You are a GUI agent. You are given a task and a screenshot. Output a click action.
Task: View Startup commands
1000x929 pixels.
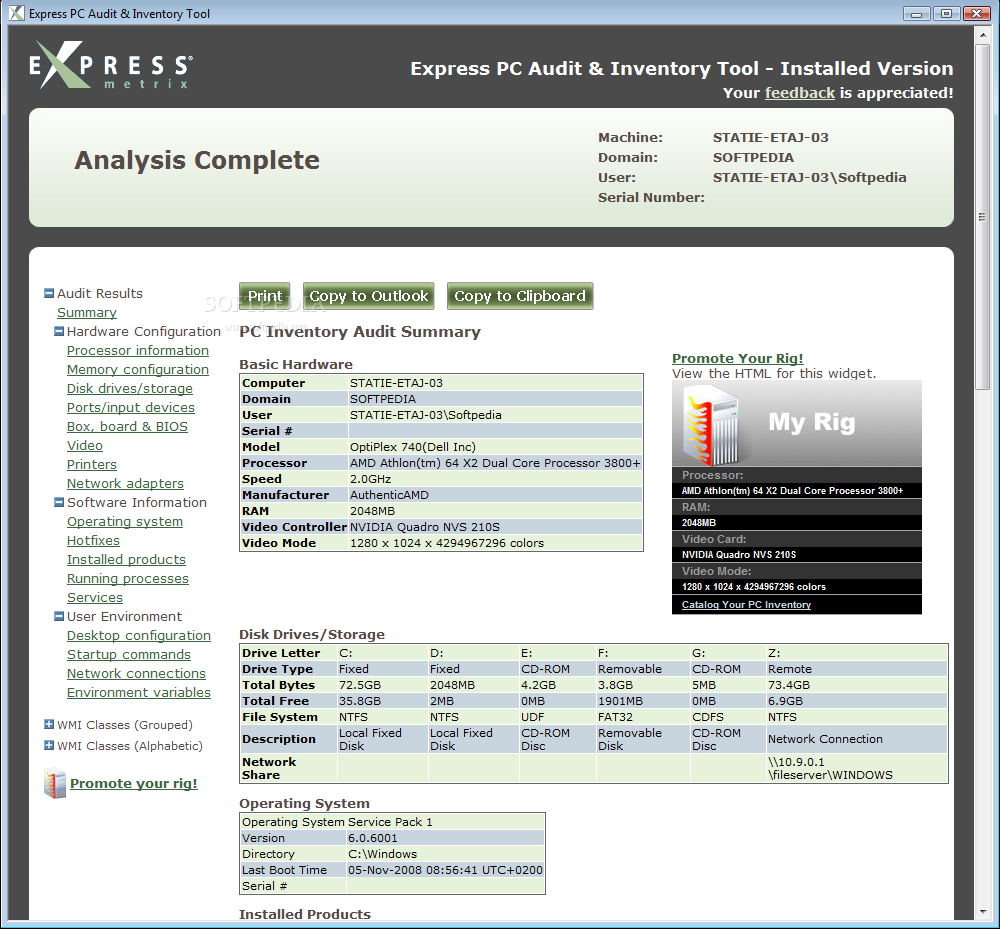pos(129,655)
